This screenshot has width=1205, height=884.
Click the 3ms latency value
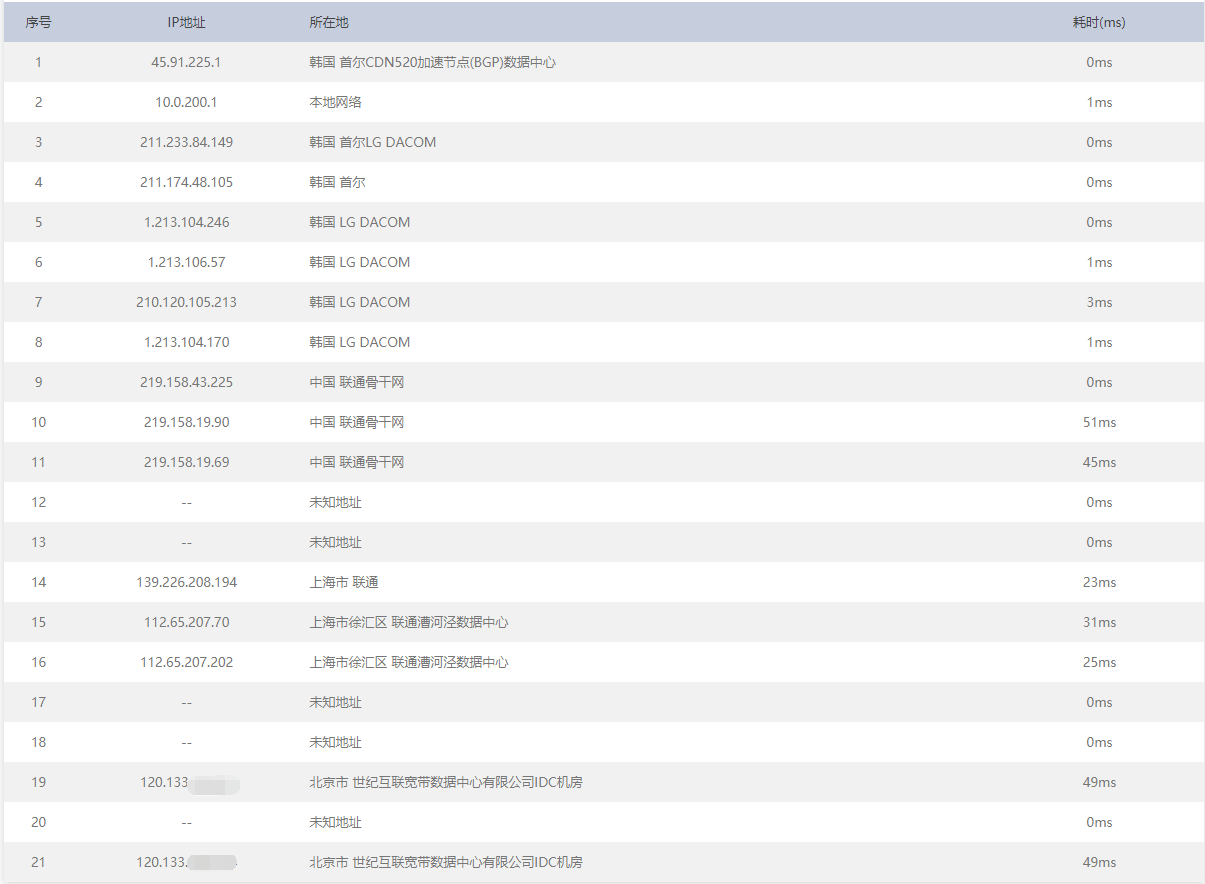1099,302
